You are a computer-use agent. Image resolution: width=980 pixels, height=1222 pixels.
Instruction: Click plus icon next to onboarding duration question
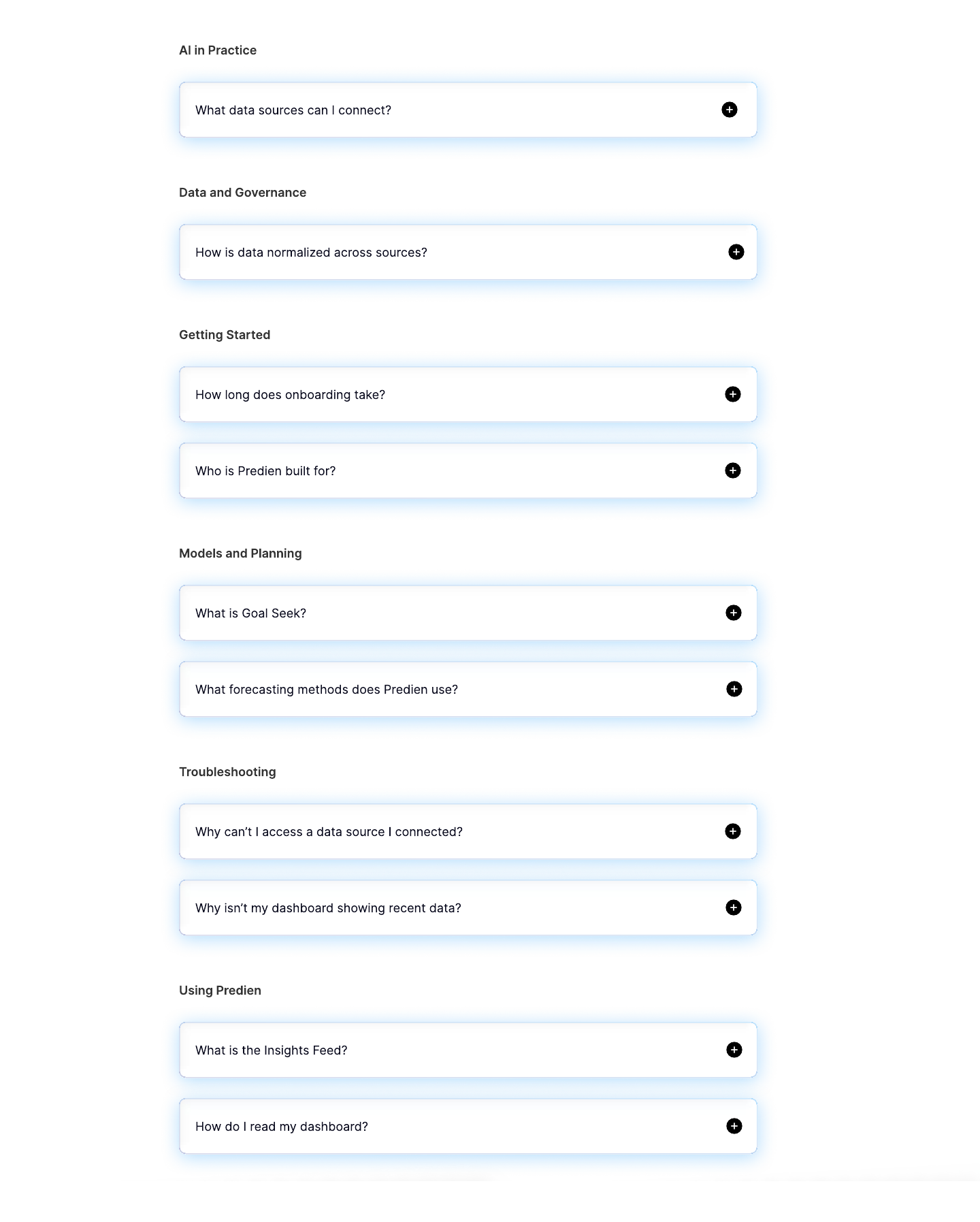[732, 394]
